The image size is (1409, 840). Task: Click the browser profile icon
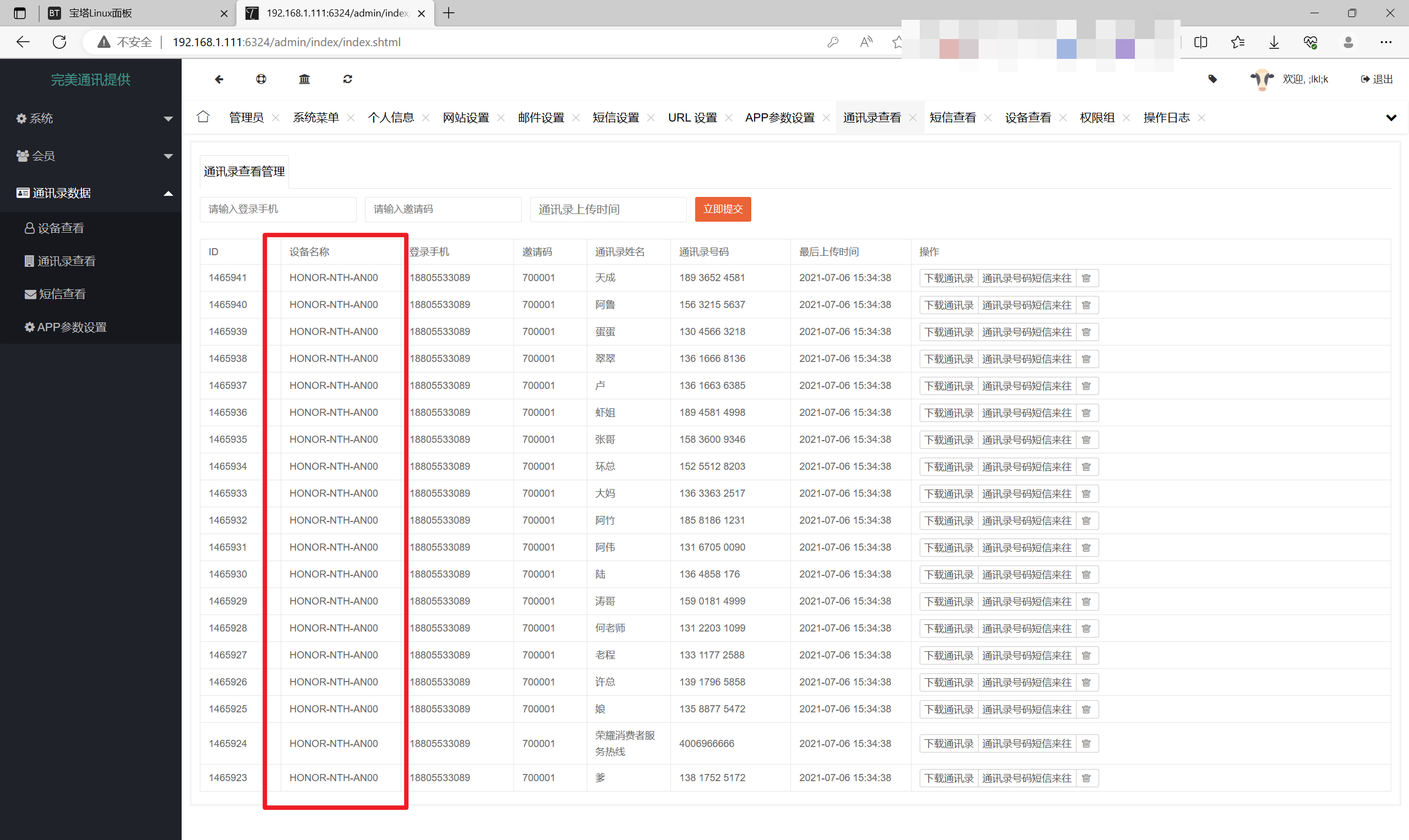click(x=1348, y=42)
